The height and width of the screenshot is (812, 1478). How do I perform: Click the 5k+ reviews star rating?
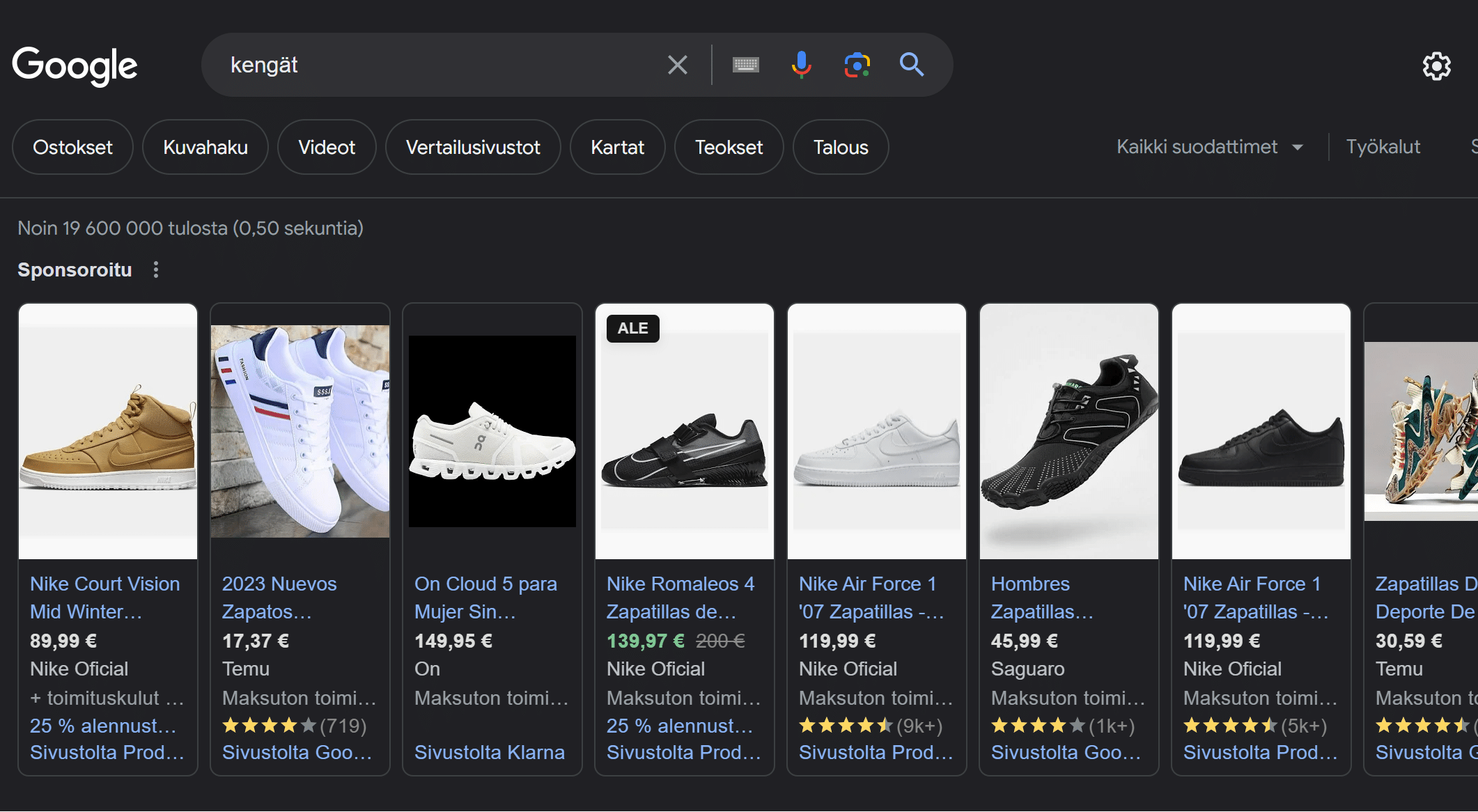point(1255,726)
